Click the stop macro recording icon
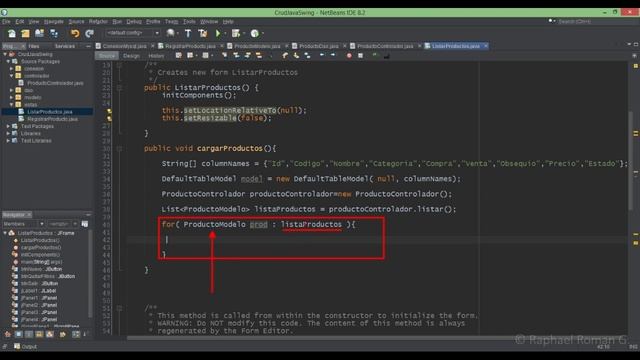The width and height of the screenshot is (640, 360). pyautogui.click(x=360, y=56)
